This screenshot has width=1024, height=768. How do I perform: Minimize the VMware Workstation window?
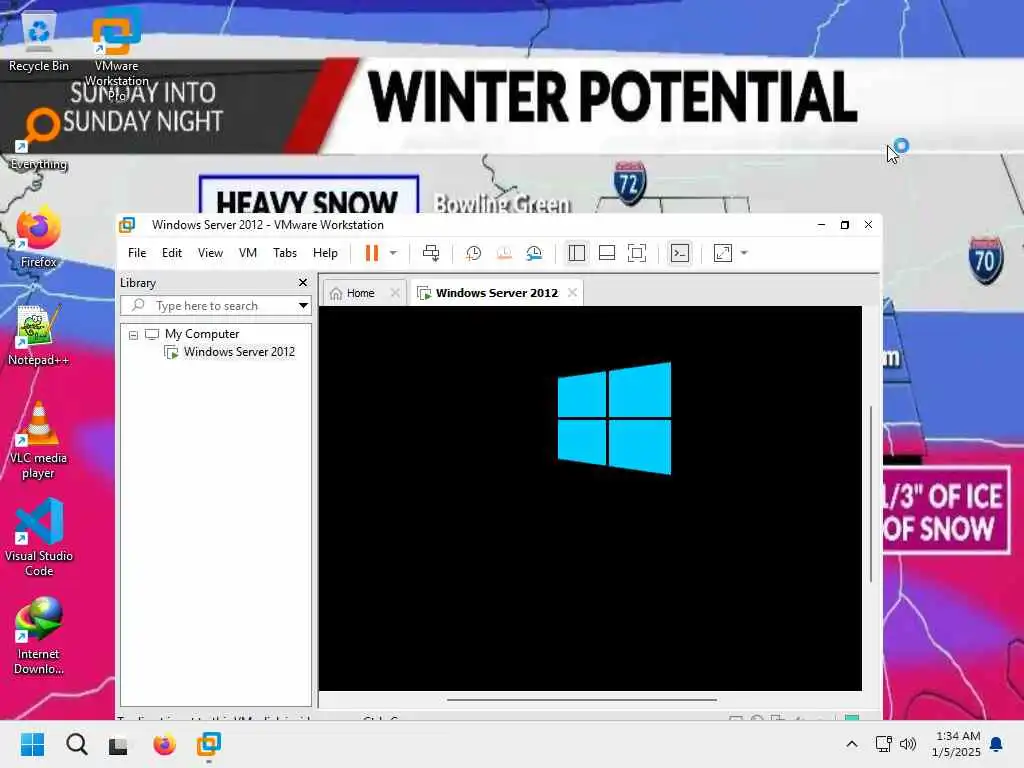tap(822, 225)
